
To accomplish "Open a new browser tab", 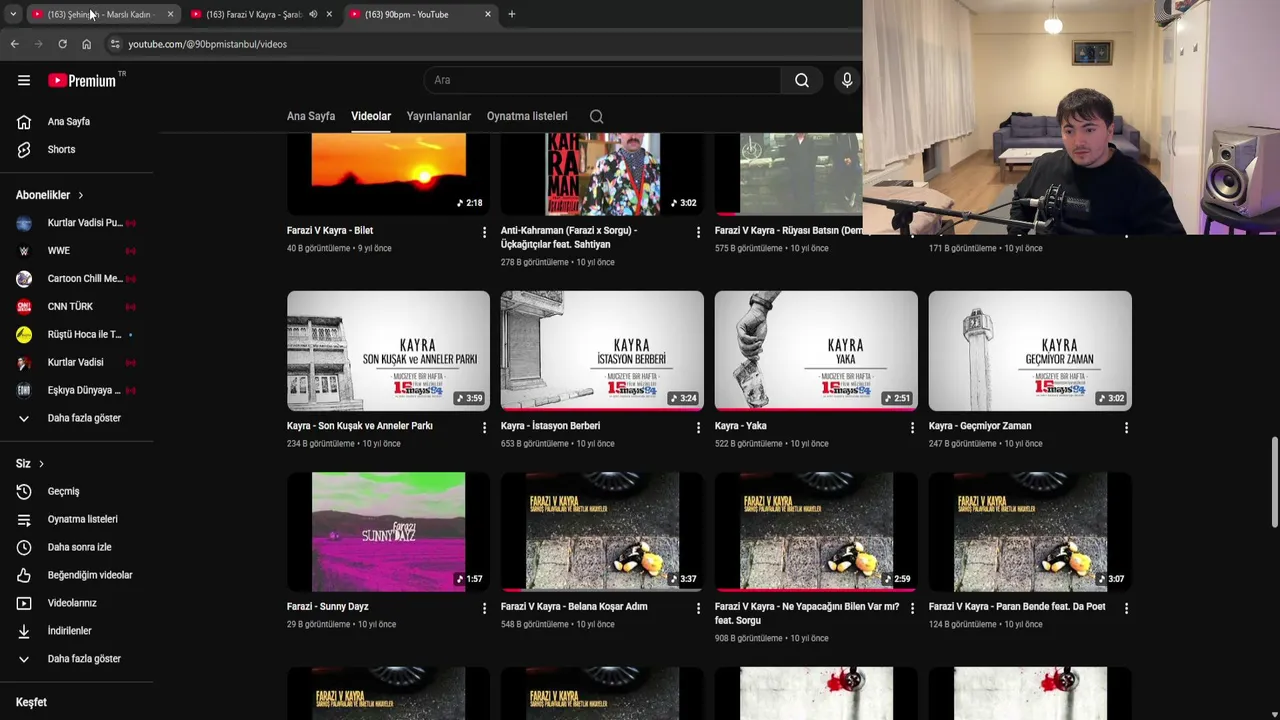I will (x=511, y=14).
